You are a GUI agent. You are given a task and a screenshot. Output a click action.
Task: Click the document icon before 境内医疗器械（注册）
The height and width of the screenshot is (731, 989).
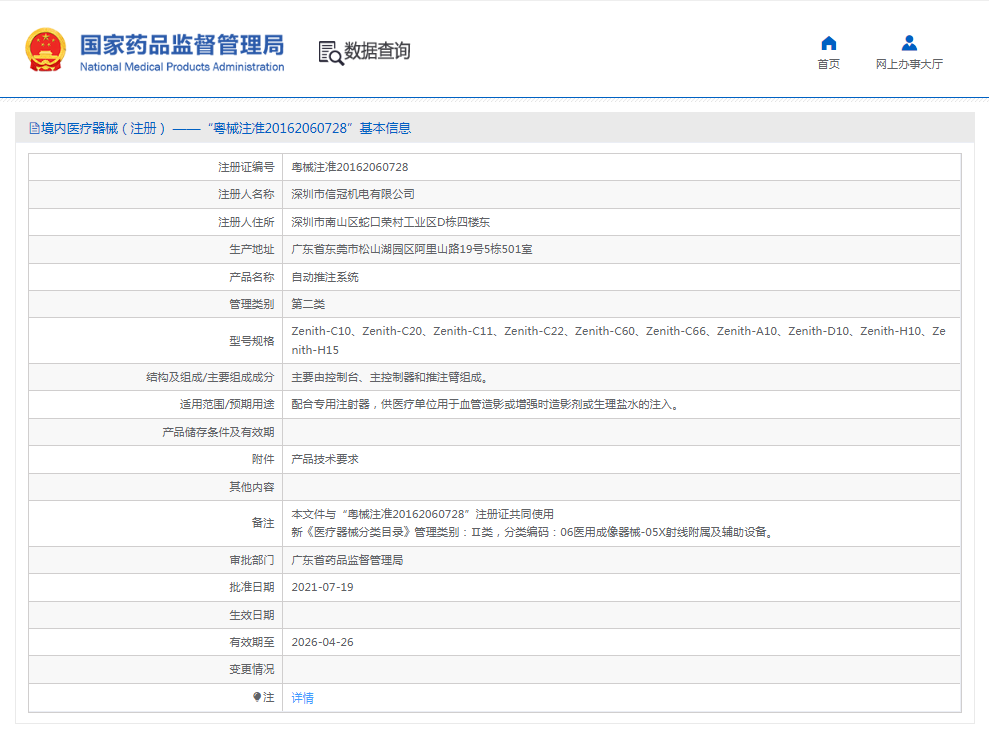pyautogui.click(x=35, y=128)
